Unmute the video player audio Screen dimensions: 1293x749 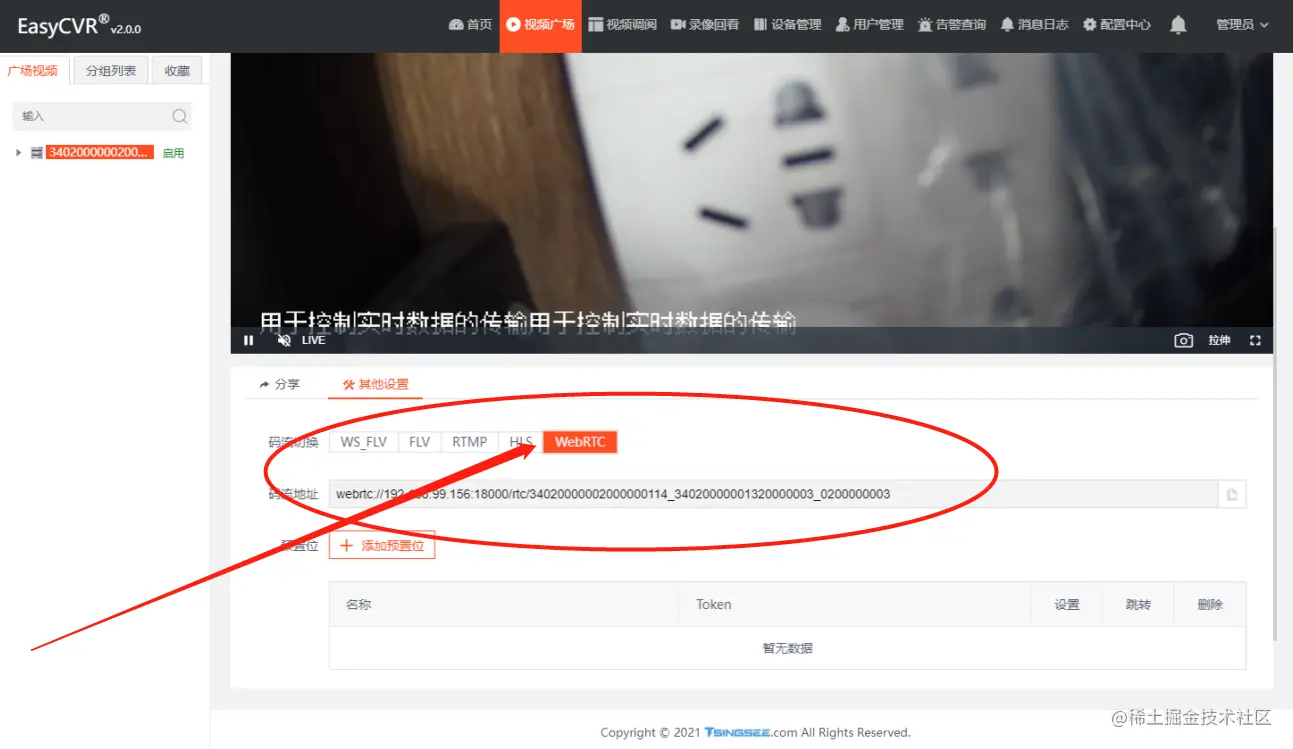point(284,340)
